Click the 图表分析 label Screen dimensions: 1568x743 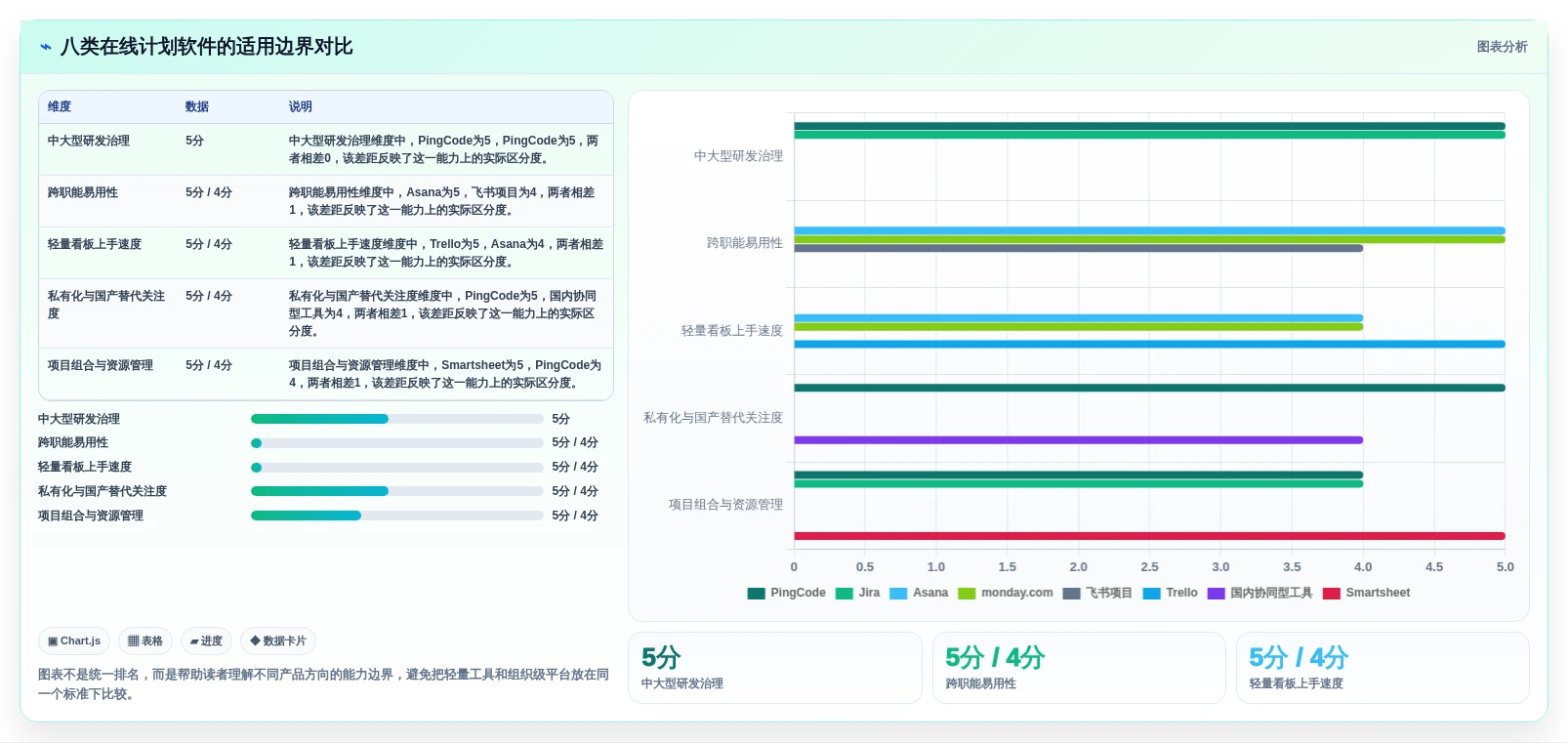click(1502, 47)
